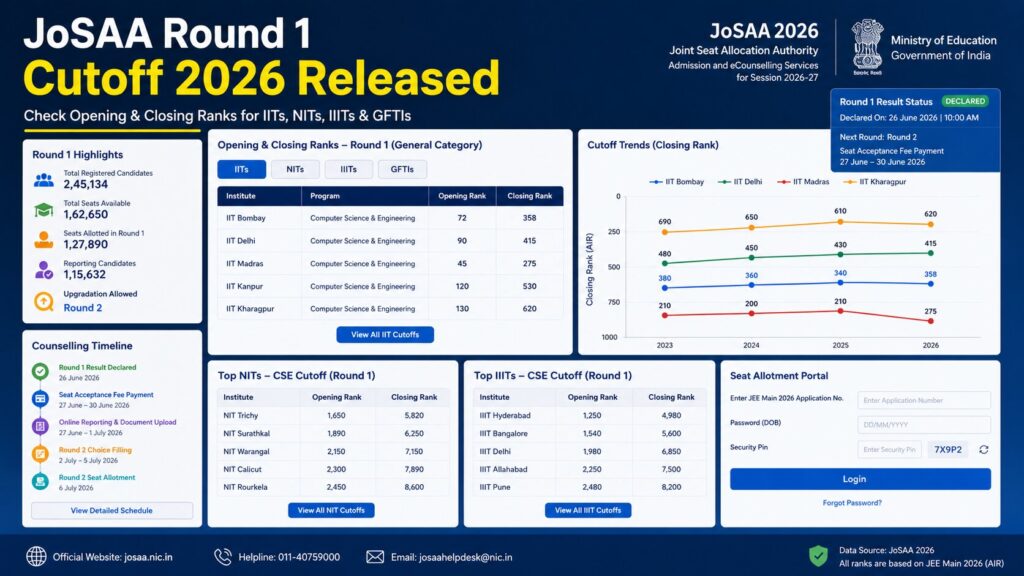Select the IIIT Pune row
Viewport: 1024px width, 576px height.
(590, 487)
